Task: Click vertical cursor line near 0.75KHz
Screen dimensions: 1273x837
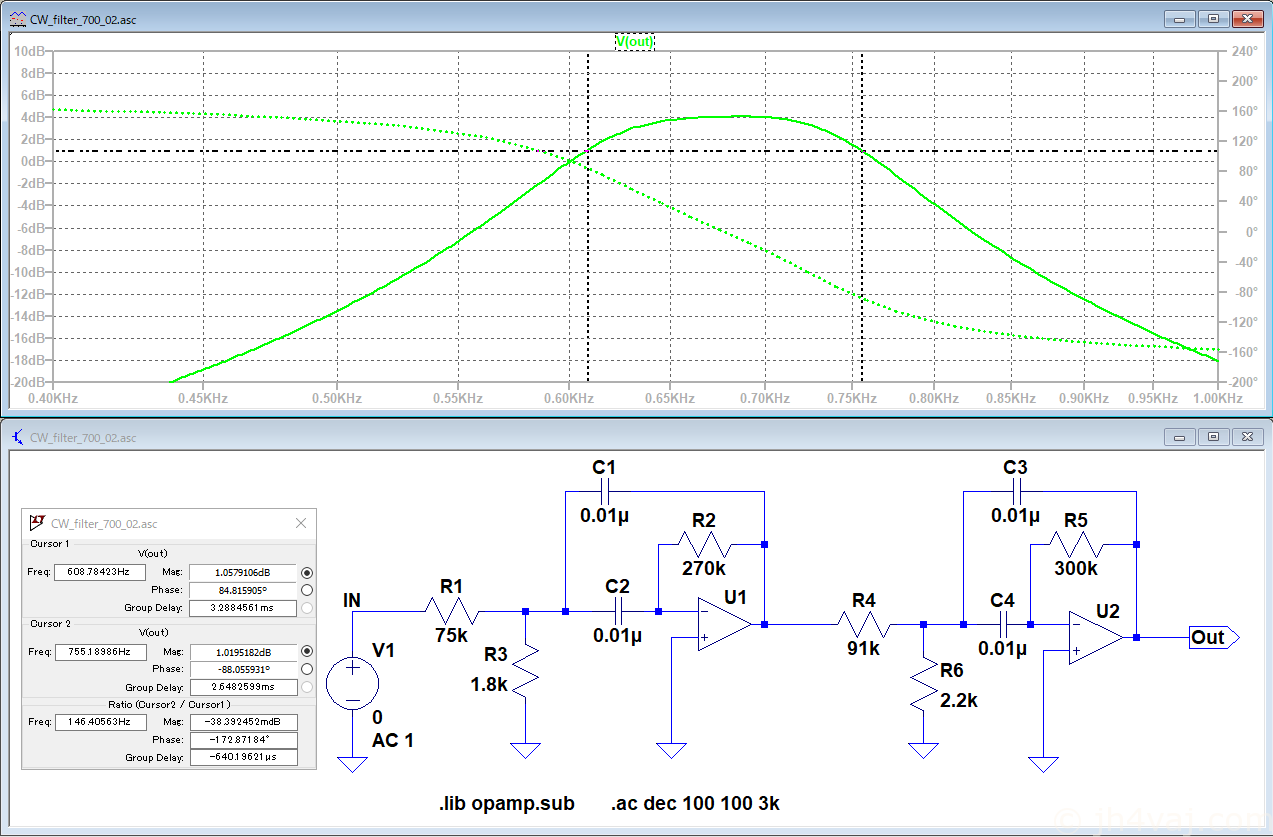Action: [x=862, y=215]
